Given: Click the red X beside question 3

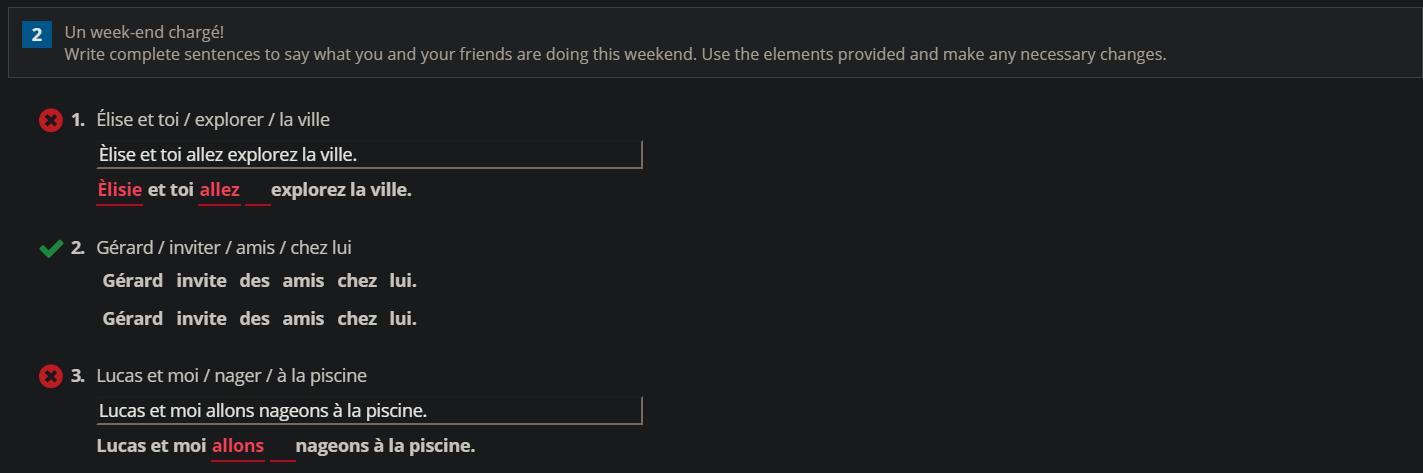Looking at the screenshot, I should [x=50, y=376].
